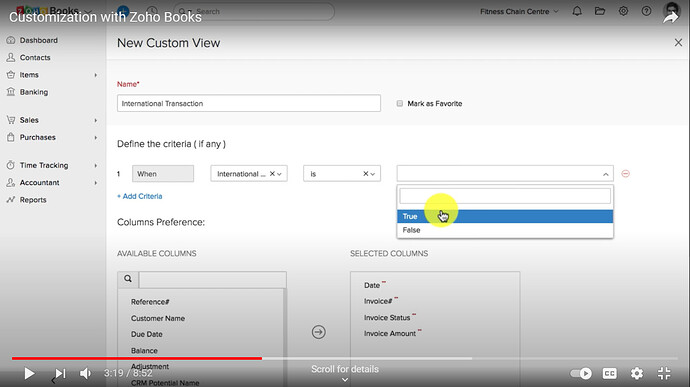Select True option in dropdown list
The image size is (690, 387).
click(505, 216)
